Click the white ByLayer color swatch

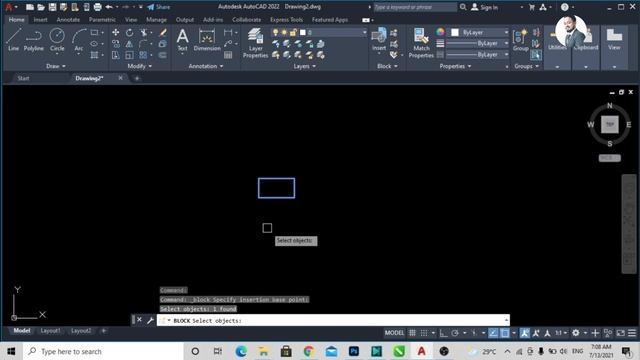[455, 32]
